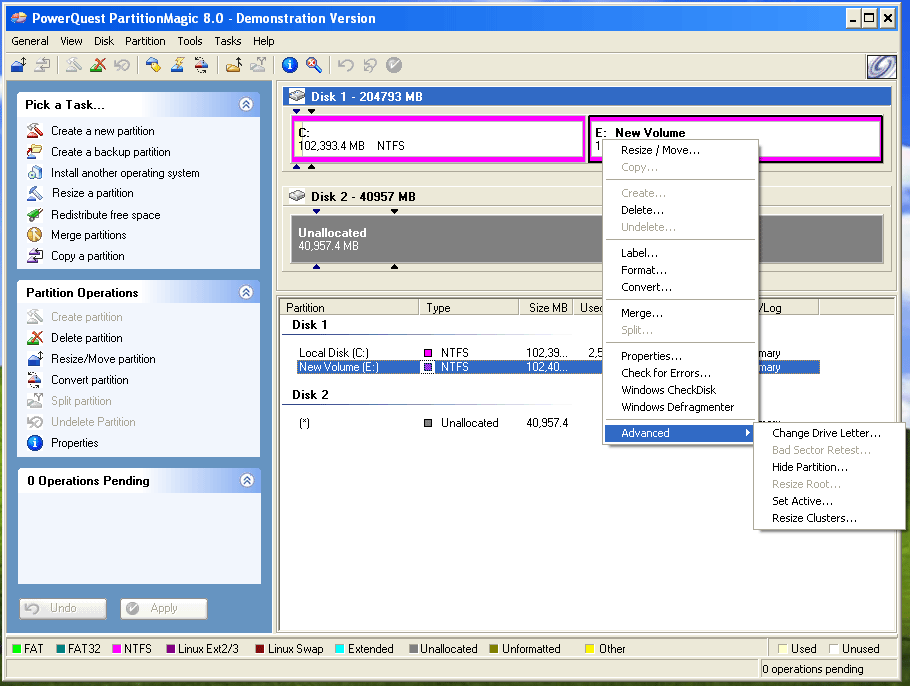Collapse the Operations Pending panel

click(x=246, y=481)
